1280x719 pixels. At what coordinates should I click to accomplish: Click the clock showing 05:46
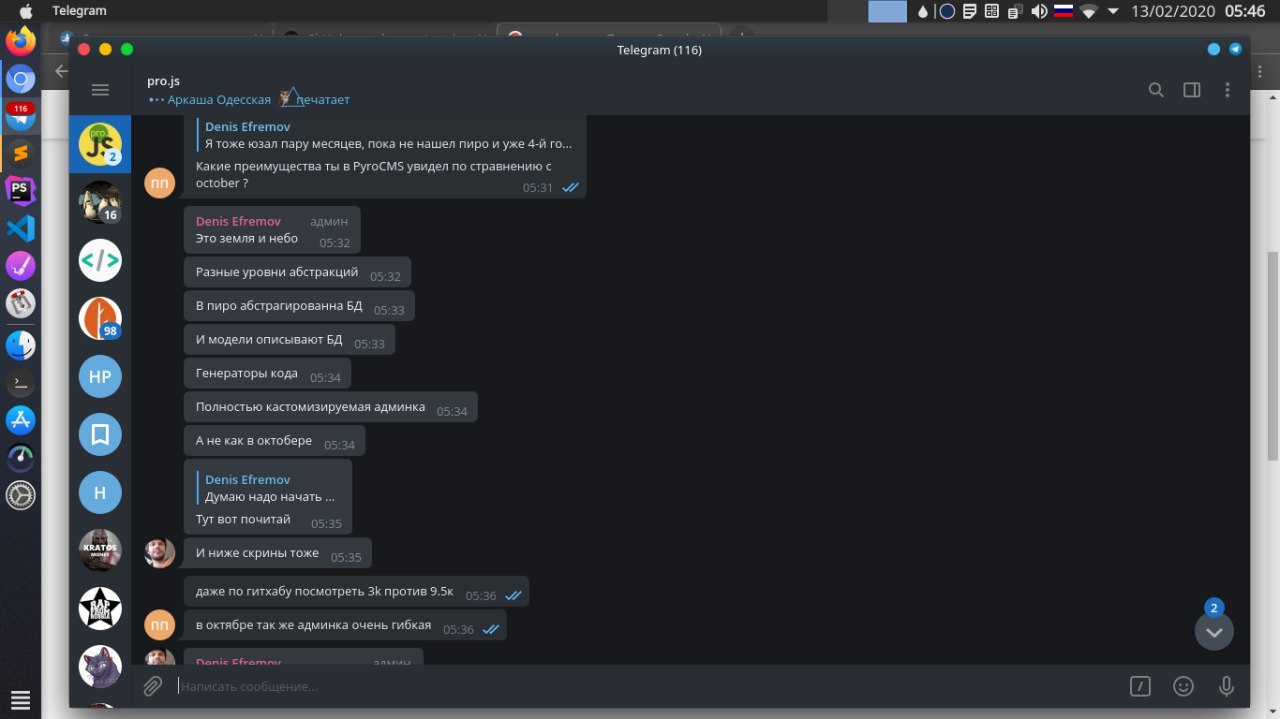(1245, 11)
